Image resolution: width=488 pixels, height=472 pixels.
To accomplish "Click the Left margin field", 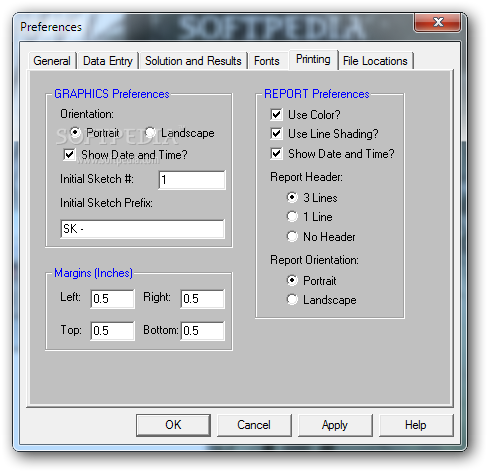I will pyautogui.click(x=112, y=299).
